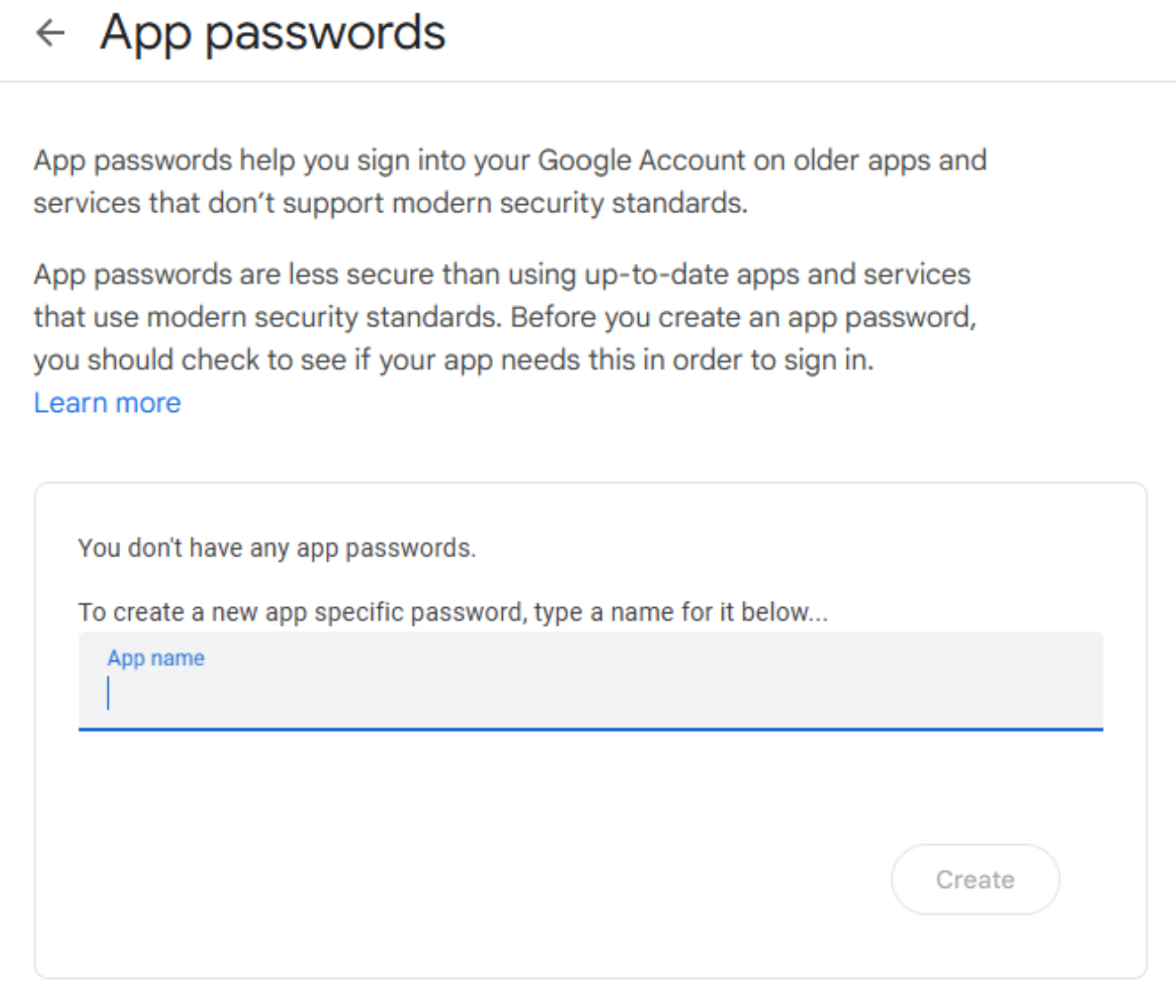Open the Learn more link
The width and height of the screenshot is (1176, 1008).
coord(107,403)
